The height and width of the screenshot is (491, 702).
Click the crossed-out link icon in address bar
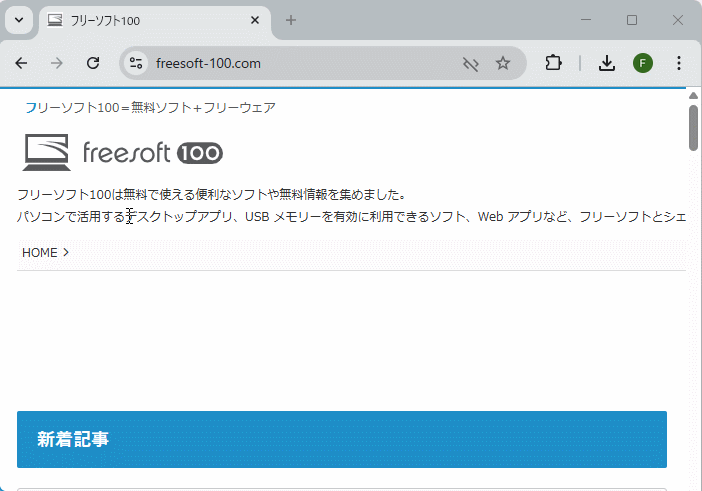point(470,63)
